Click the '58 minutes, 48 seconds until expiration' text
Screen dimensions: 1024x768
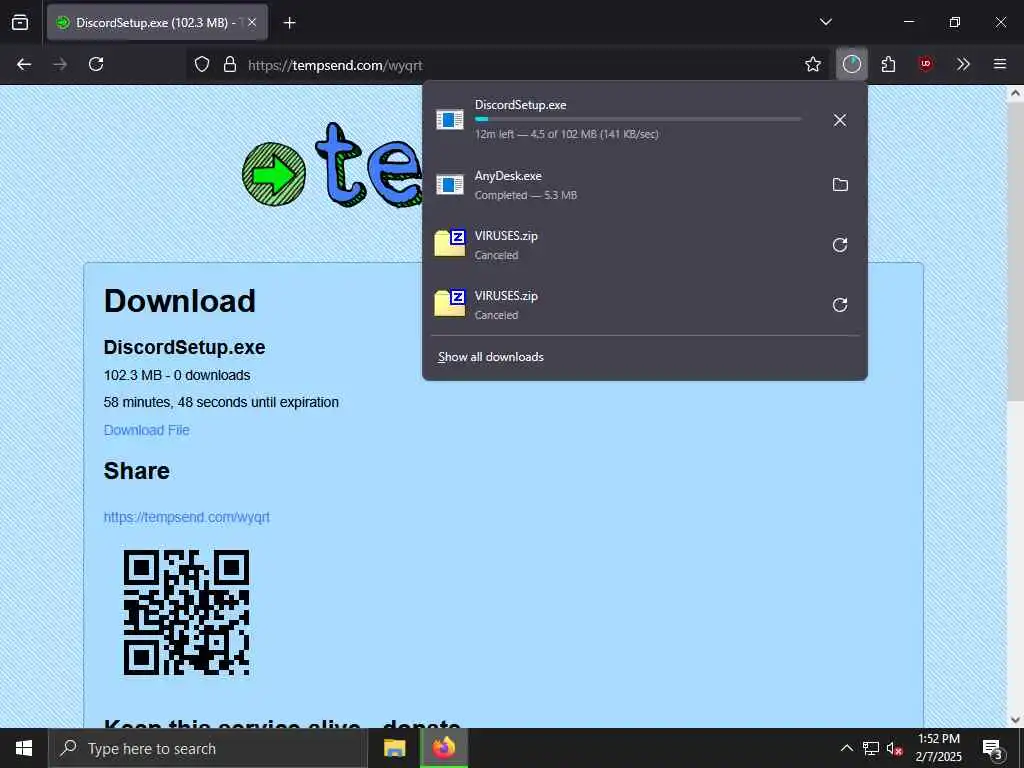221,402
